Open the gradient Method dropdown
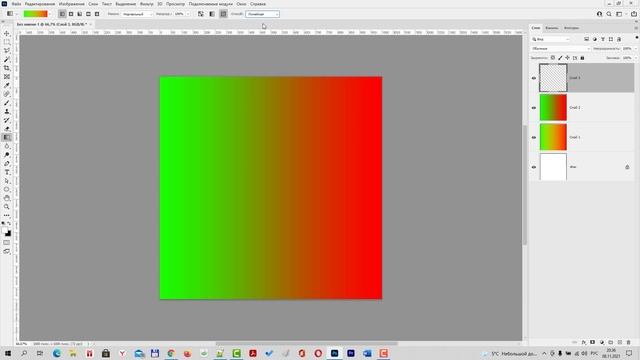 click(x=262, y=14)
